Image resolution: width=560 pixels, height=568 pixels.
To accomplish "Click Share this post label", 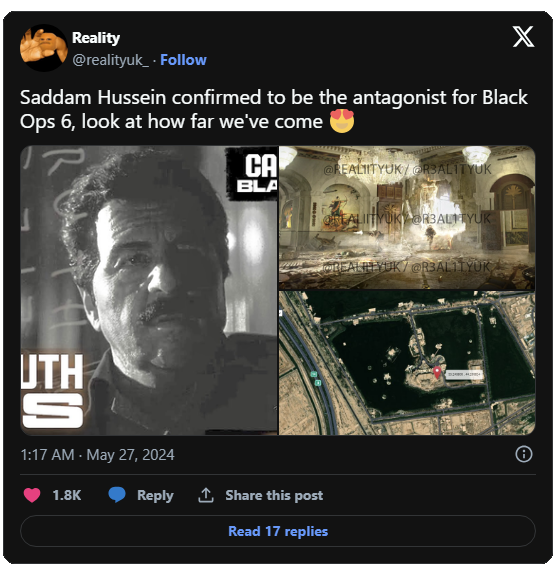I will click(x=274, y=495).
